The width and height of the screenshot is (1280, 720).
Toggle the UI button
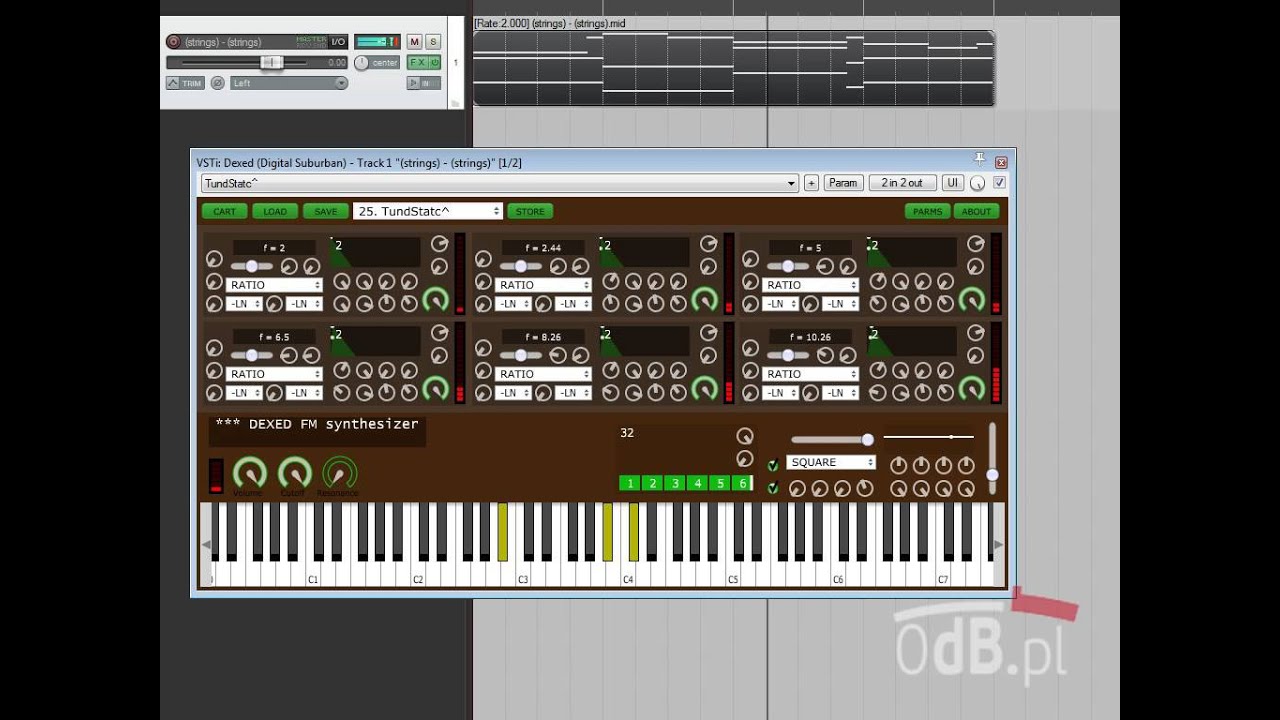click(x=953, y=183)
